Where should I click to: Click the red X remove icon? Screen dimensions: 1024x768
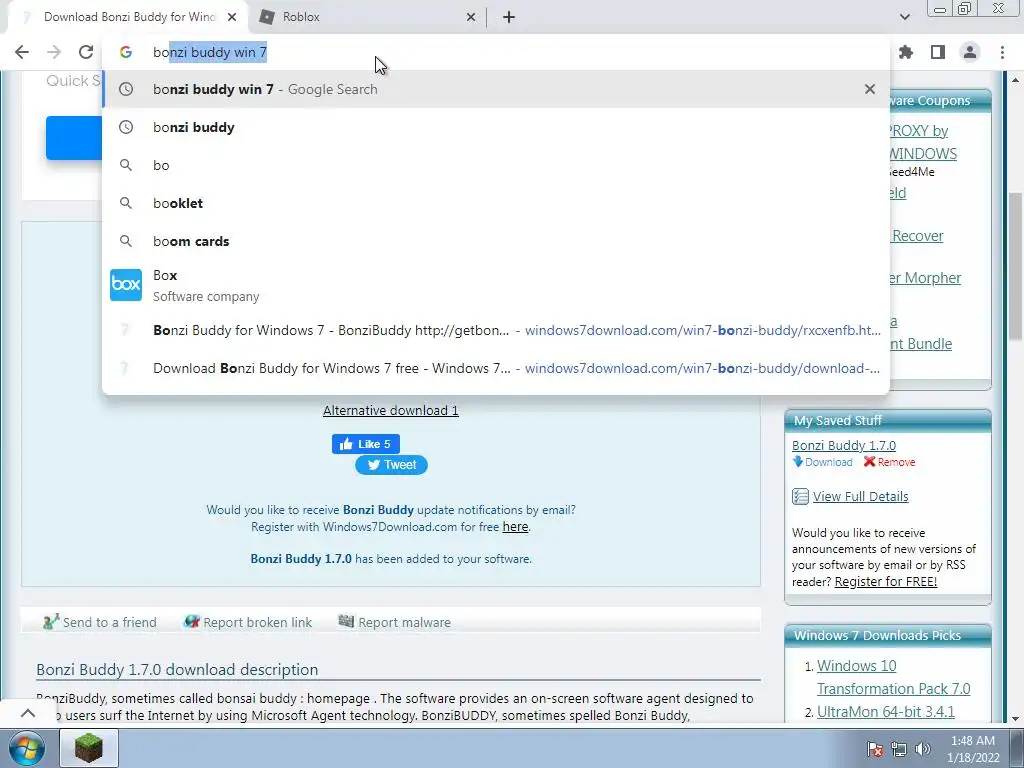[x=869, y=462]
